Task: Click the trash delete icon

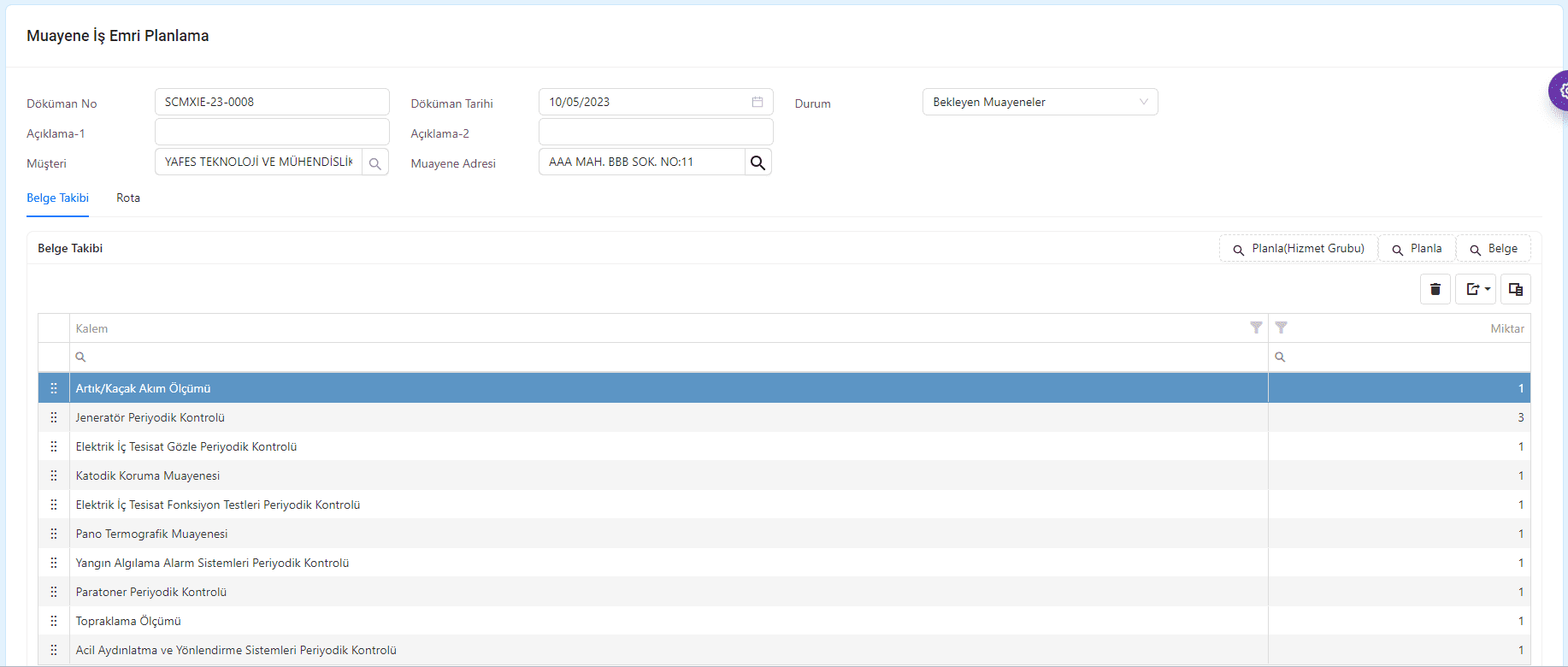Action: [1435, 289]
